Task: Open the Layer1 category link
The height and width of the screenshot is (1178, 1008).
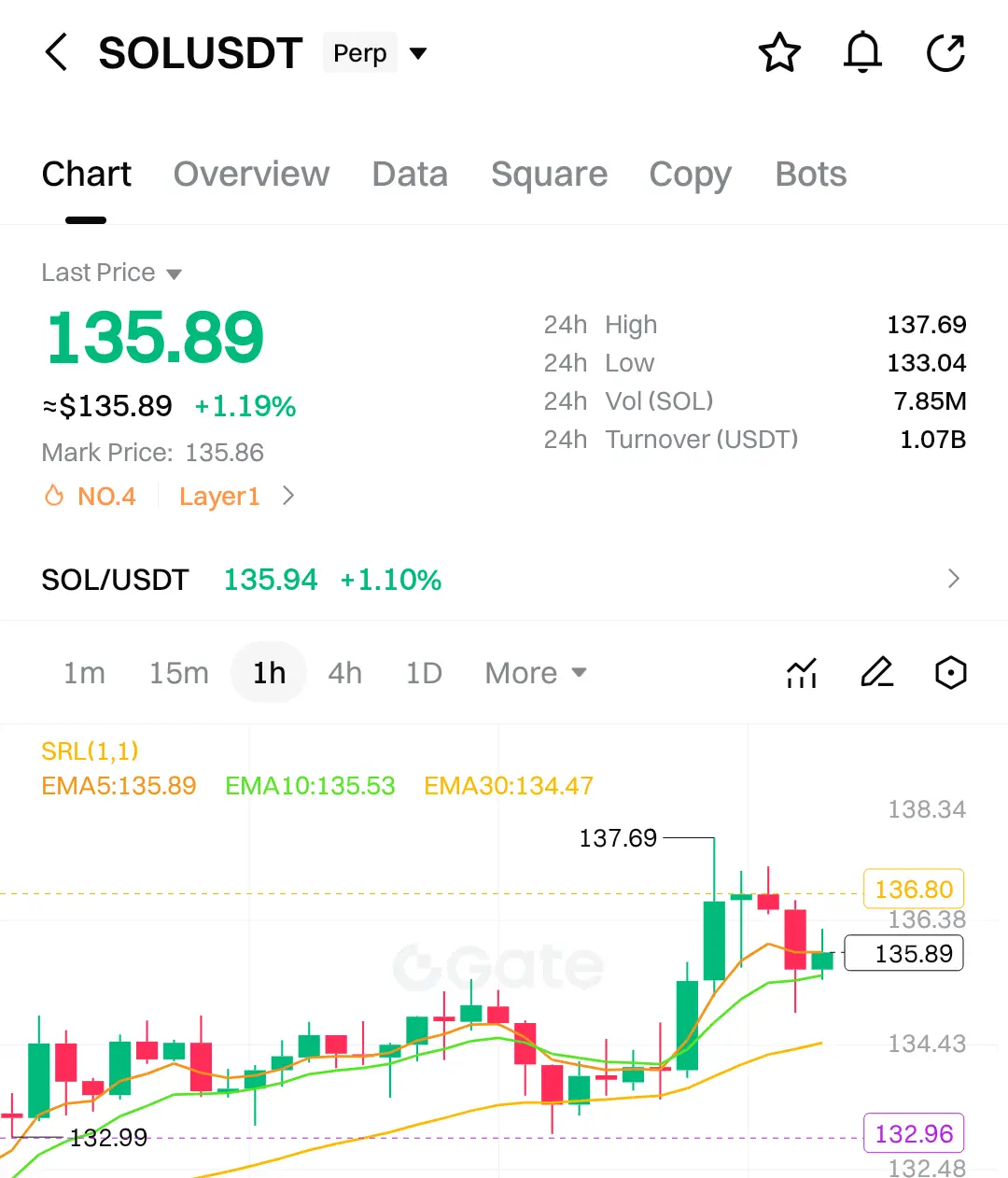Action: (219, 496)
